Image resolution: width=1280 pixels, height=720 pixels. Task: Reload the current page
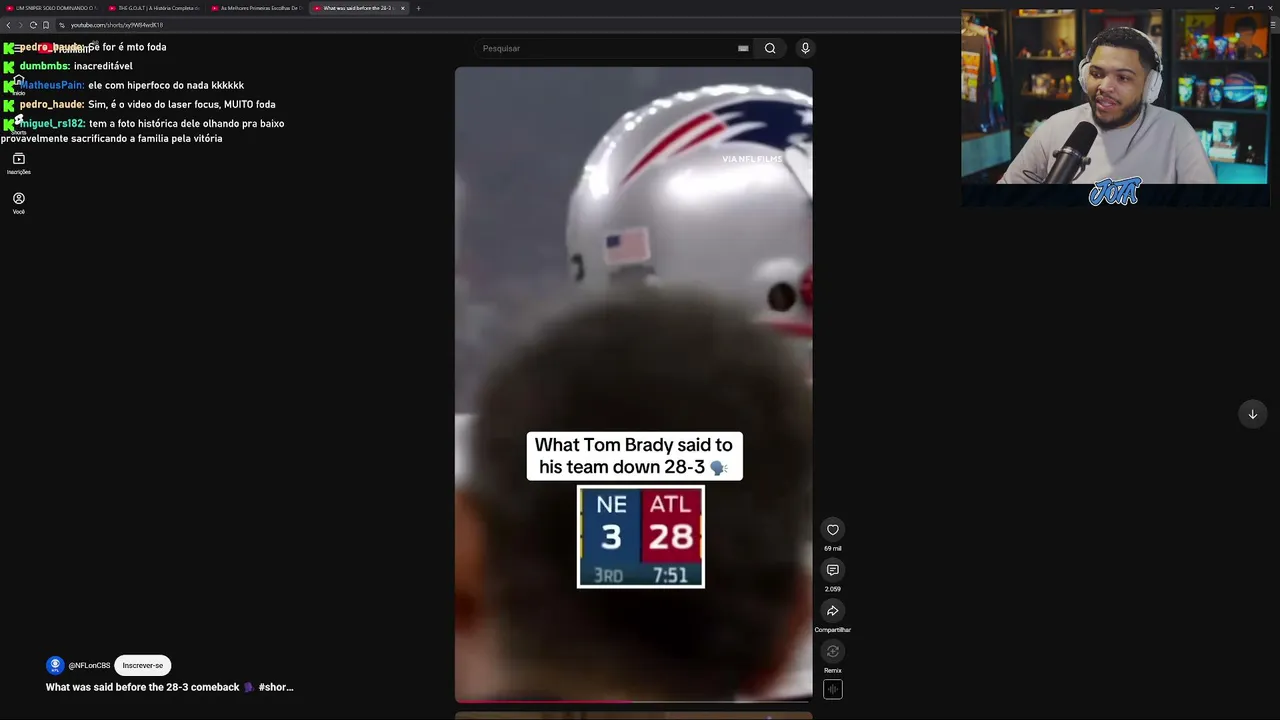33,25
